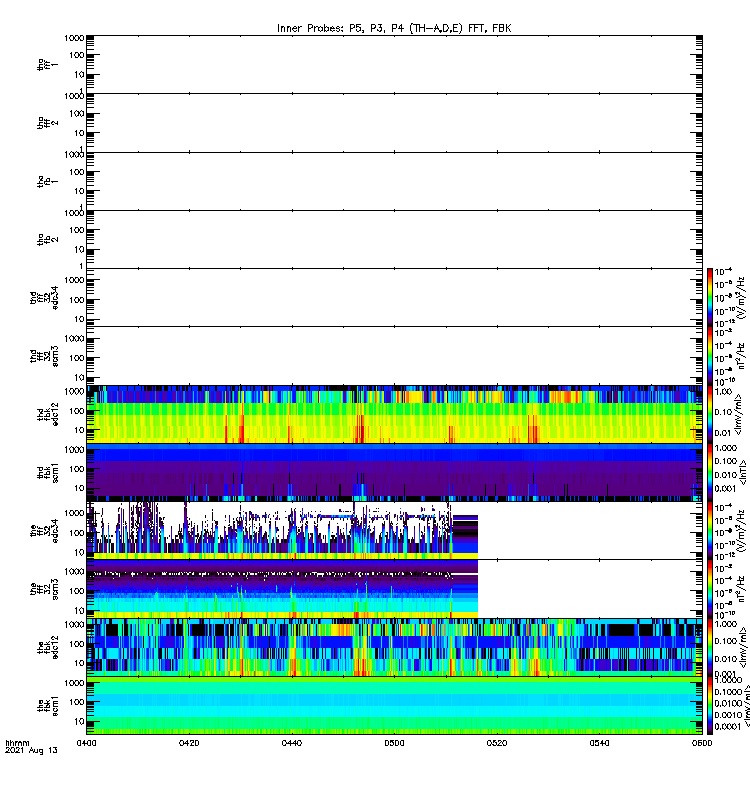Click the the fbk scm1 spectrogram panel
The width and height of the screenshot is (750, 800).
click(x=394, y=706)
